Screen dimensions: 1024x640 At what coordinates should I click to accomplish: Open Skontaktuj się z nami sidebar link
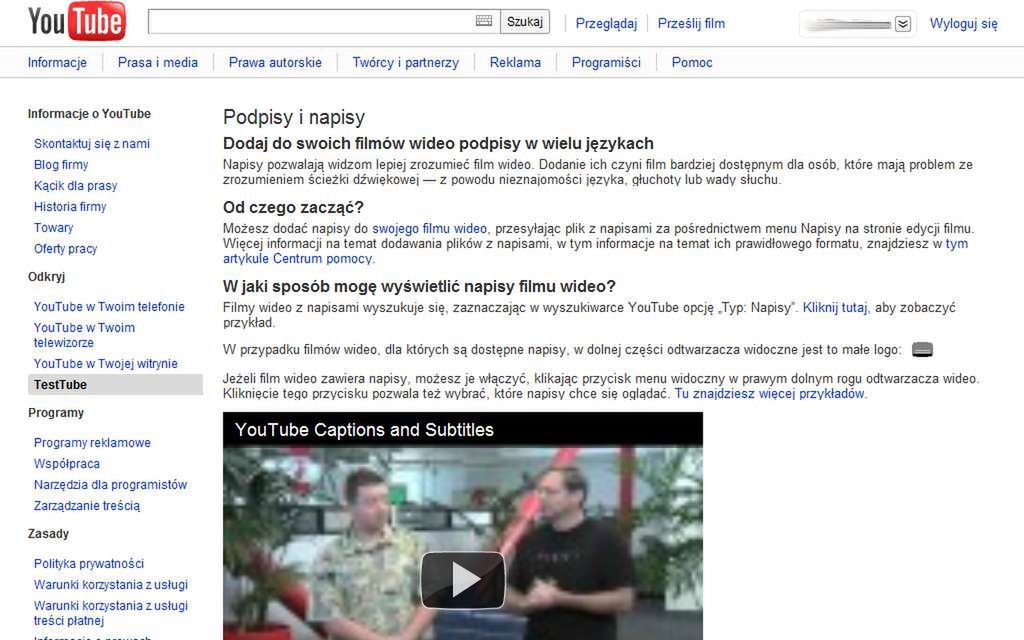pyautogui.click(x=91, y=144)
